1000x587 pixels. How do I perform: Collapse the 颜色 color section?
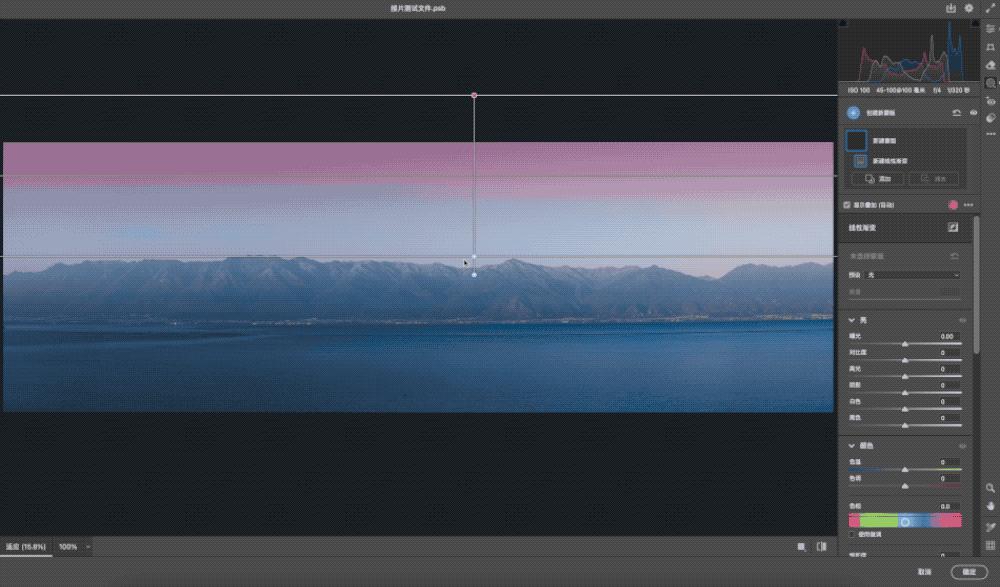tap(853, 446)
